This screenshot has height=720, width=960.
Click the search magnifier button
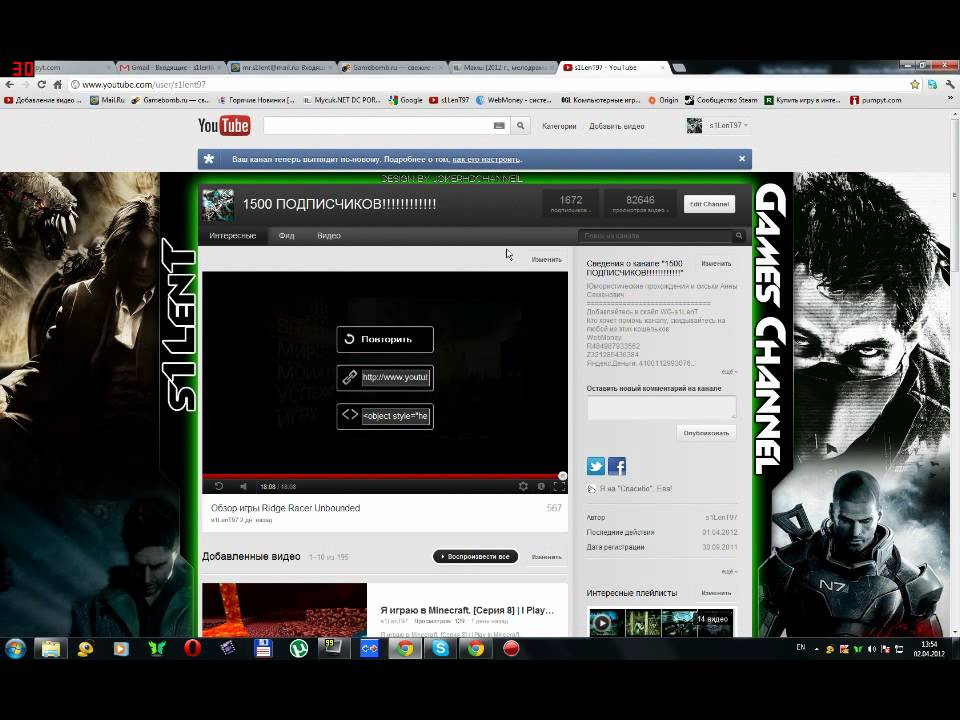point(520,126)
